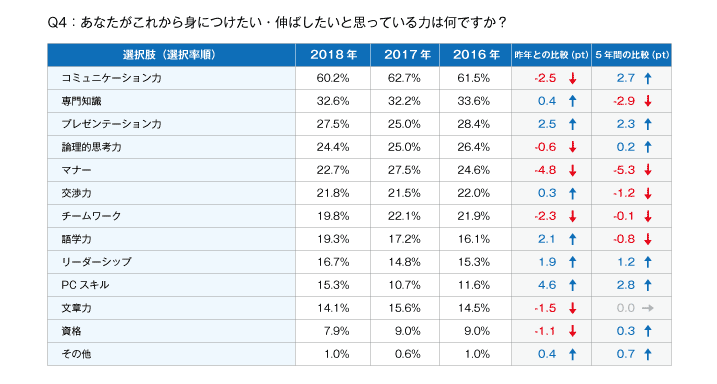Click the 5年間の比較 (pt) header
This screenshot has width=717, height=384.
[631, 55]
